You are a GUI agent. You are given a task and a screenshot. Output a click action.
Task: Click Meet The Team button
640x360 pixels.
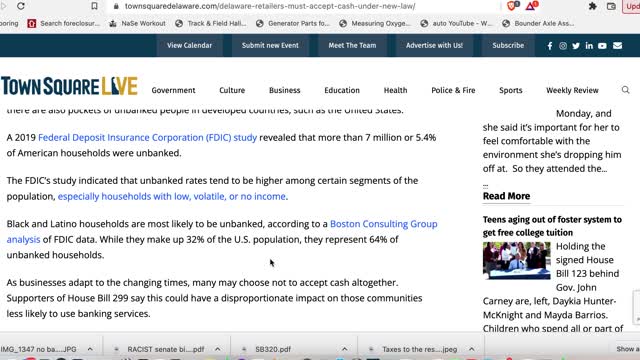(352, 45)
